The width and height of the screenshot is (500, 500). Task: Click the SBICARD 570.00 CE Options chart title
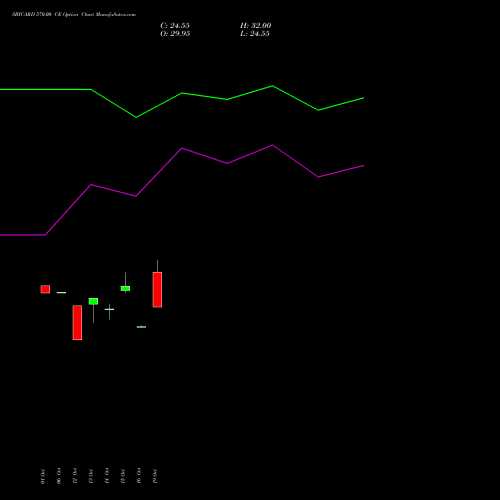click(x=74, y=15)
